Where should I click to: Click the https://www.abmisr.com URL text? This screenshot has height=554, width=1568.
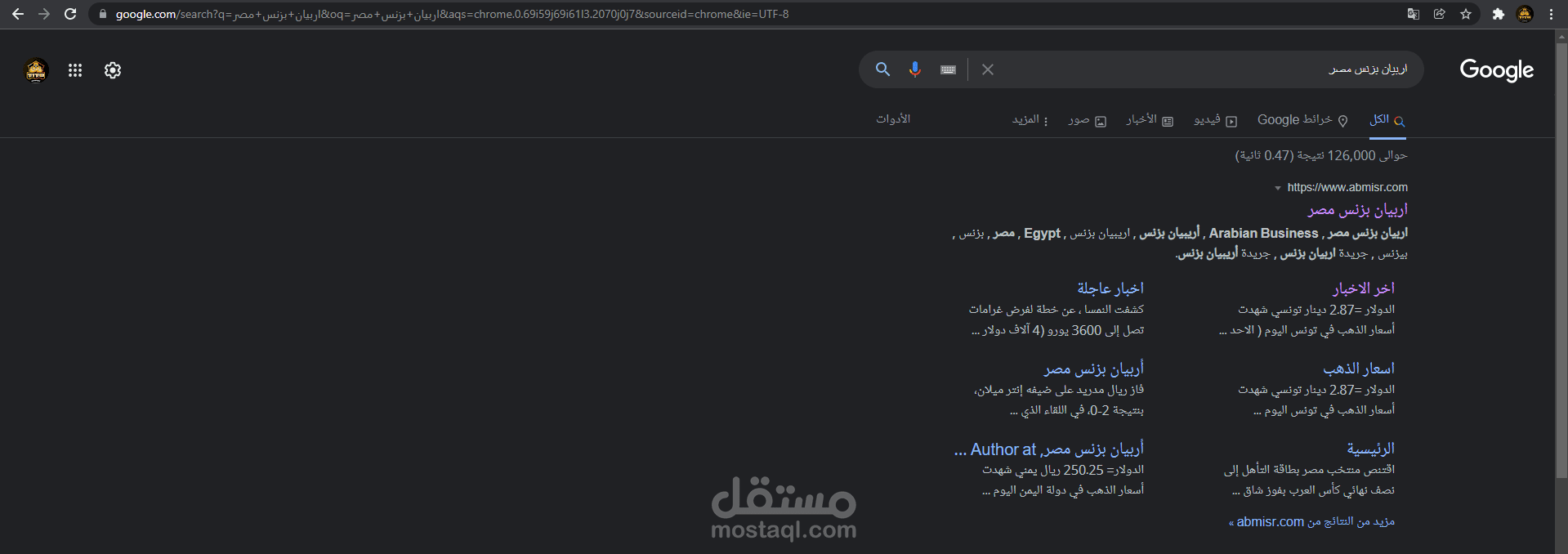[x=1347, y=187]
